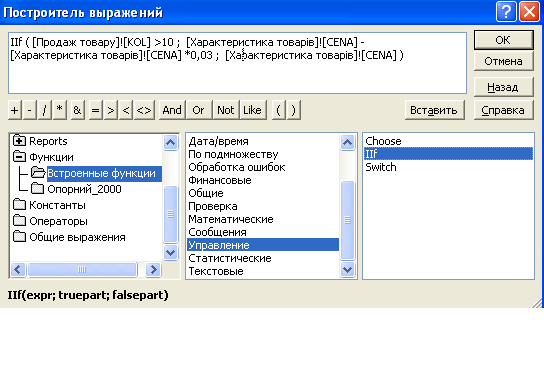Click the title bar help question icon
Viewport: 544px width, 384px height.
pos(507,12)
